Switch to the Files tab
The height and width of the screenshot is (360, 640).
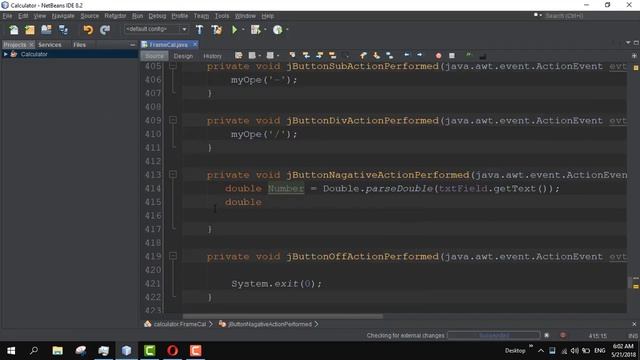click(x=80, y=44)
